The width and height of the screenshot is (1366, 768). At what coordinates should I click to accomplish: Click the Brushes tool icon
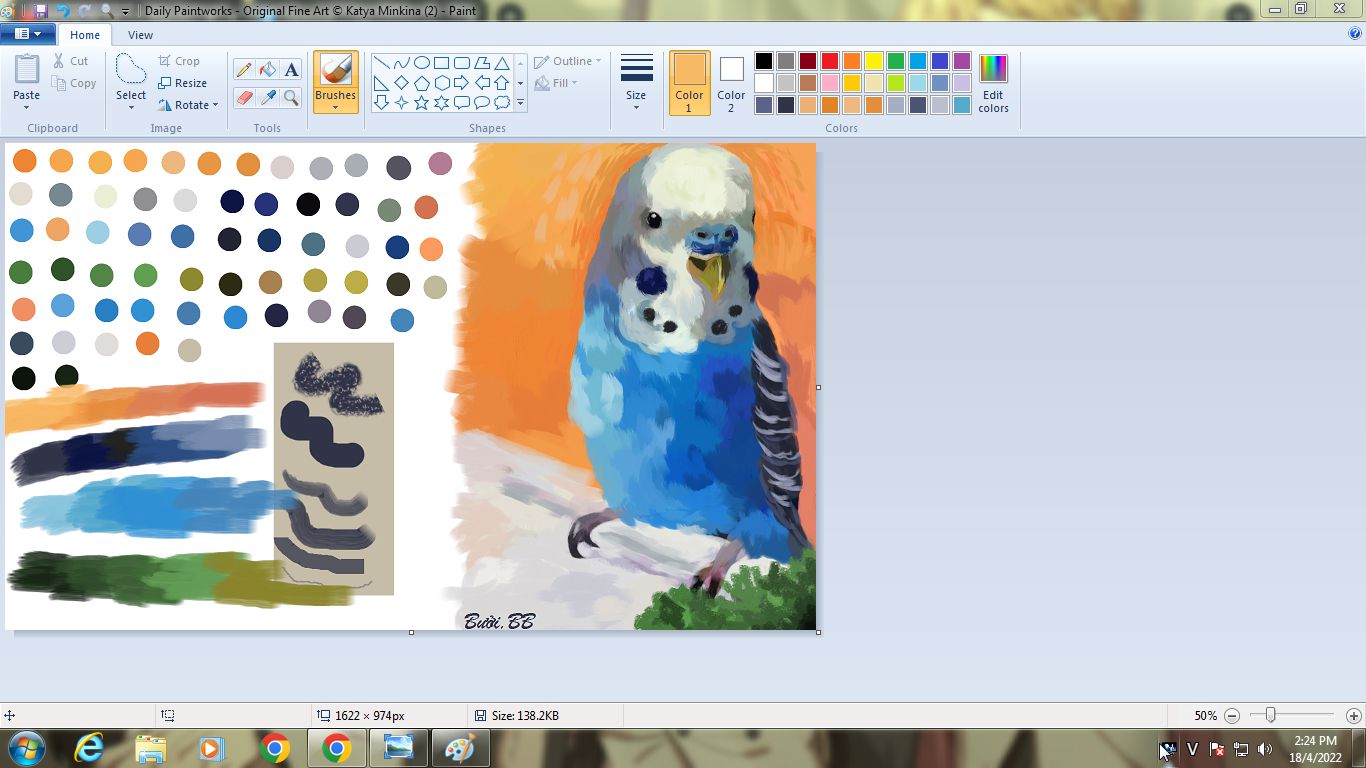point(335,71)
